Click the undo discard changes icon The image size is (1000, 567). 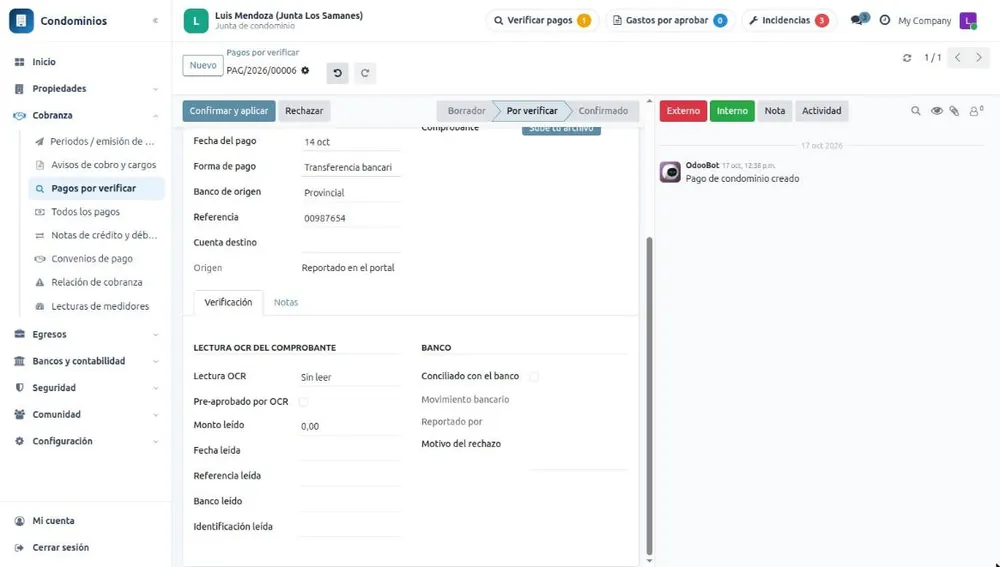click(338, 73)
